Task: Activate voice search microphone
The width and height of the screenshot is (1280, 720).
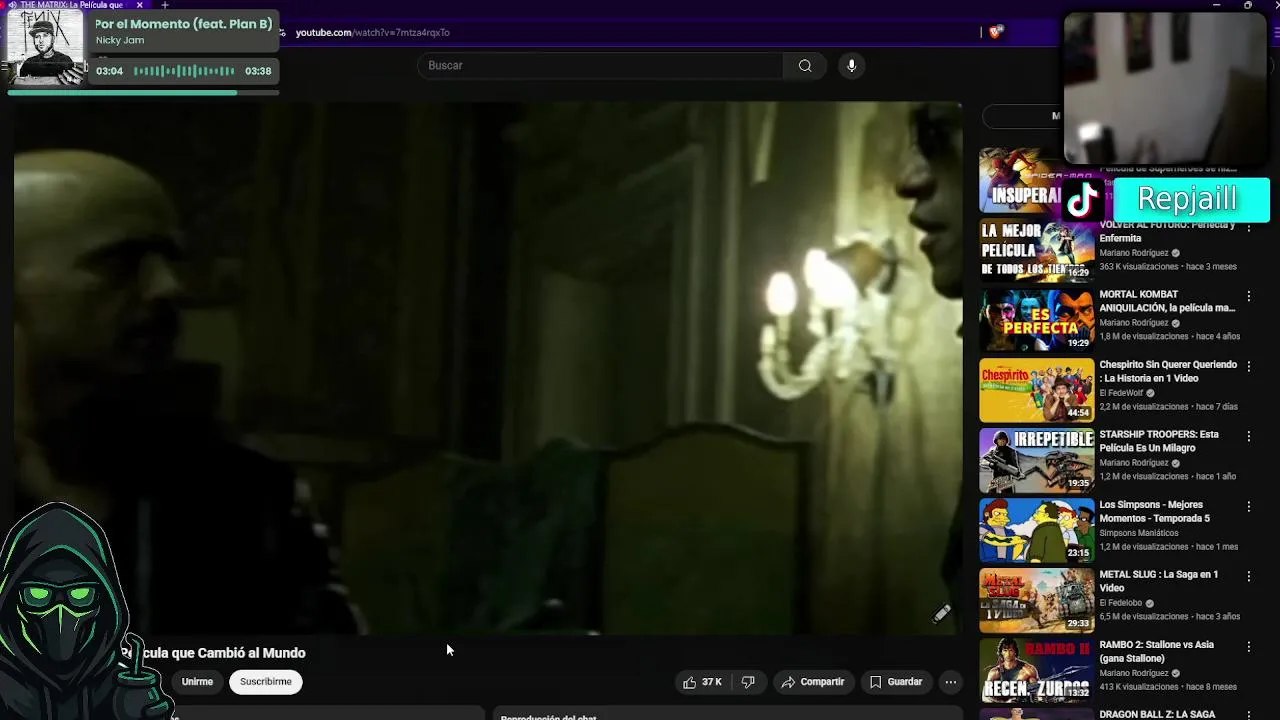Action: [x=852, y=66]
